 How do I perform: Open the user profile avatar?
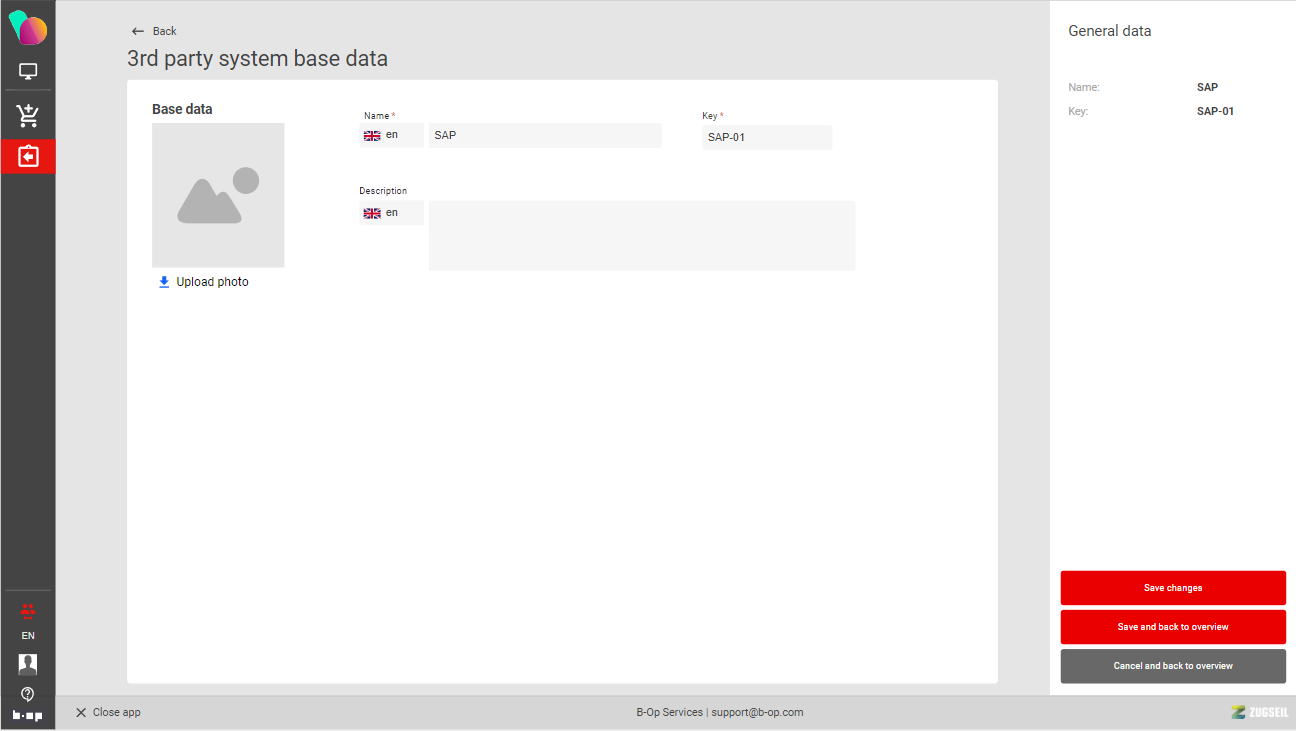[x=28, y=664]
